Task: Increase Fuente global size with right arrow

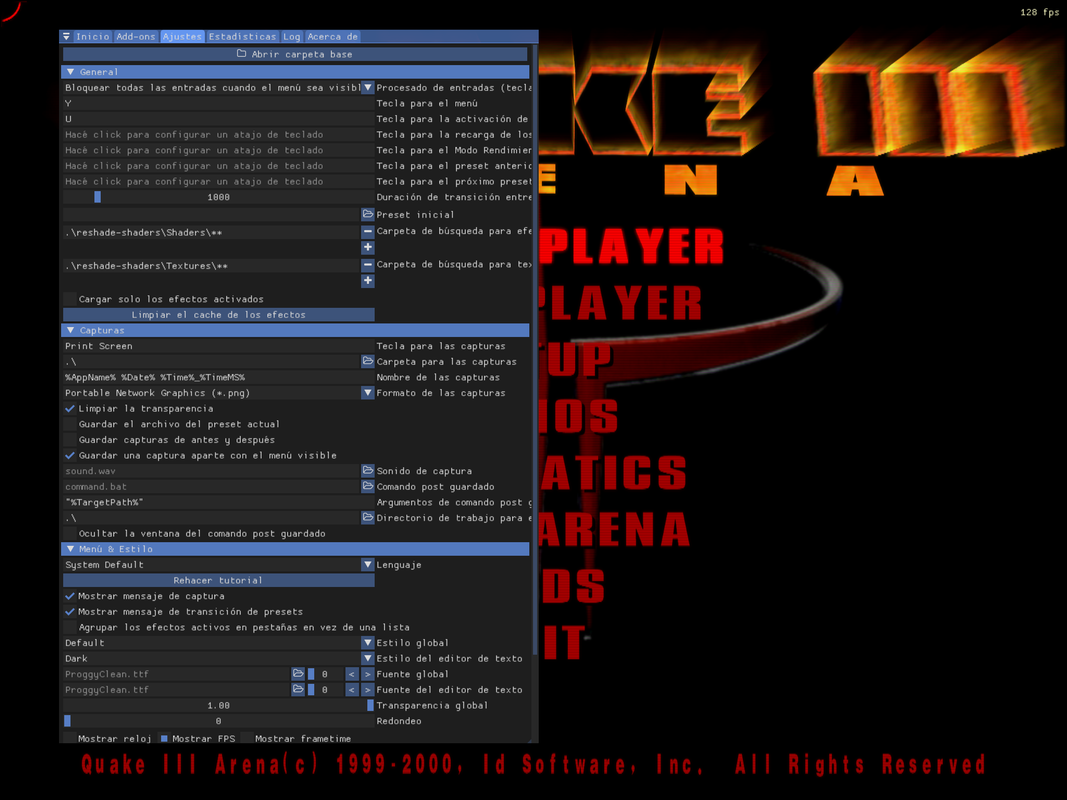Action: pos(367,673)
